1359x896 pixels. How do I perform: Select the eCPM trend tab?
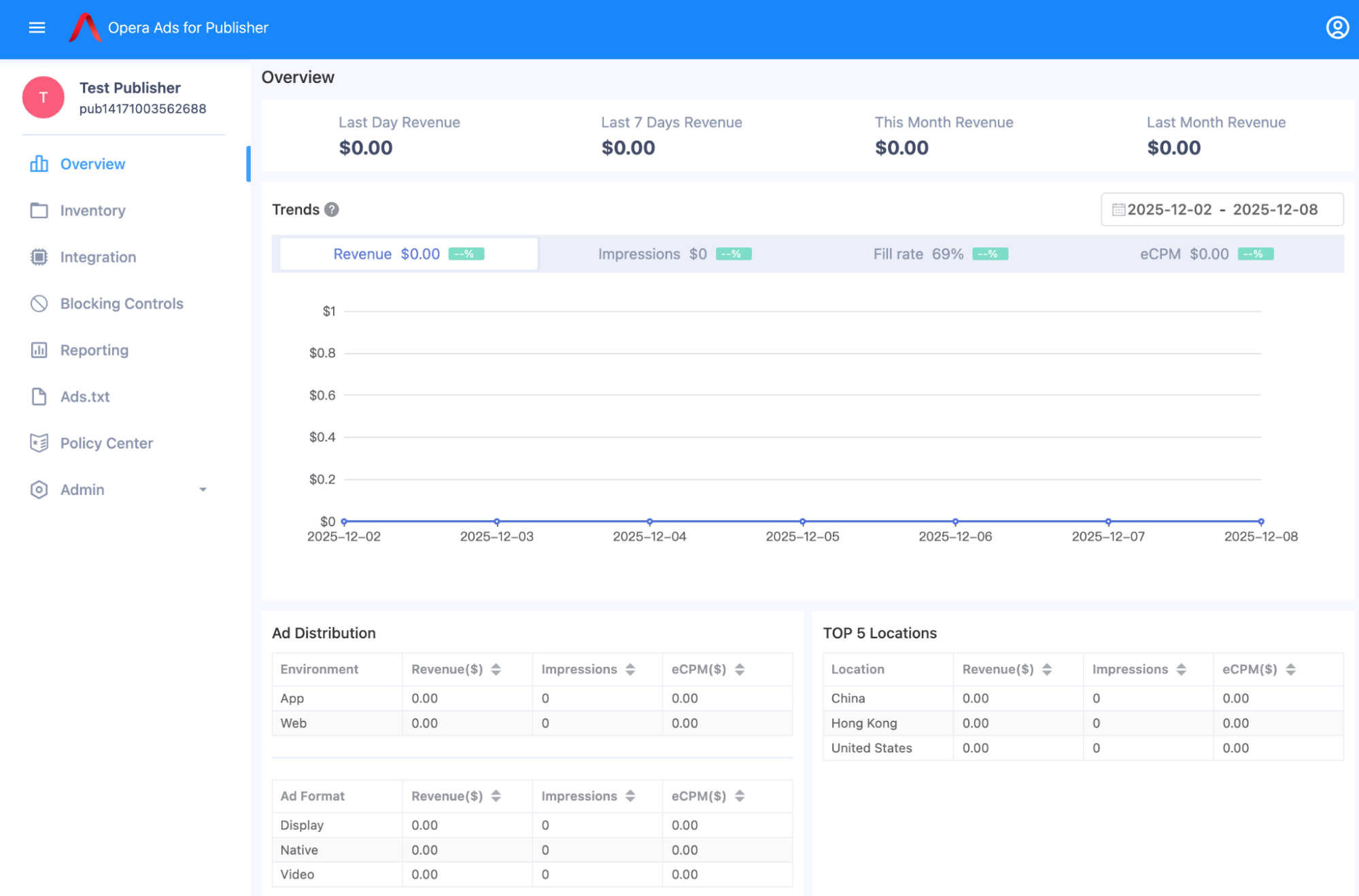click(x=1206, y=254)
